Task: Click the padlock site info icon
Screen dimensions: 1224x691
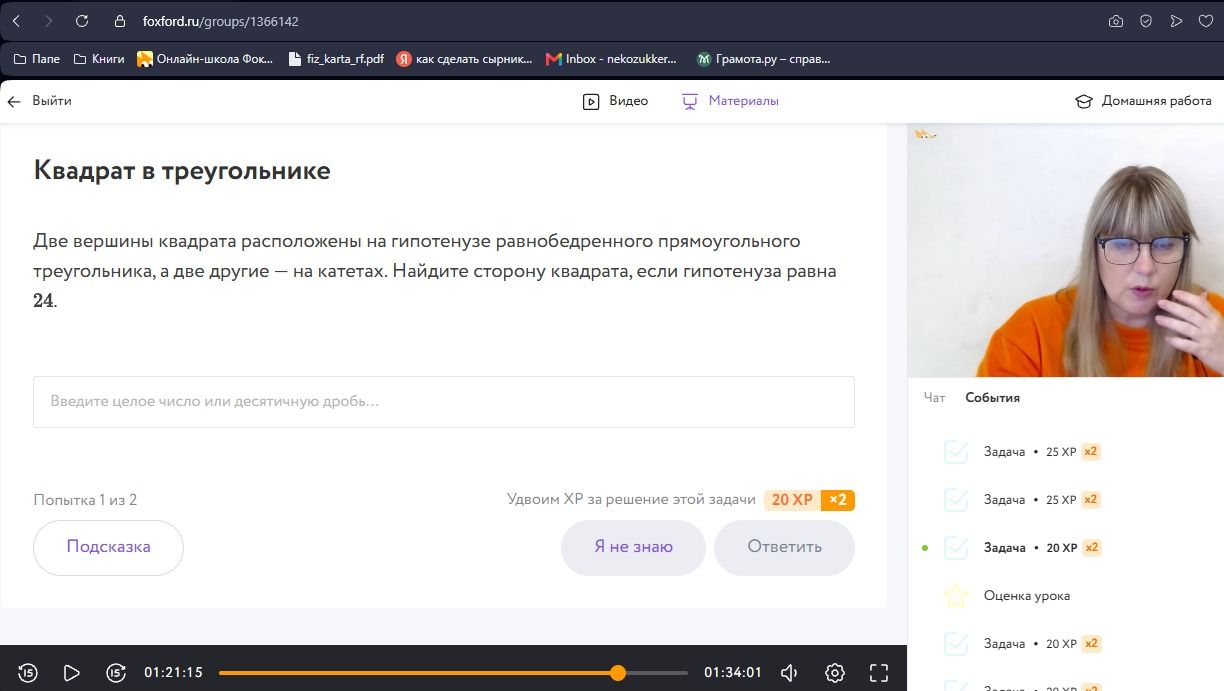Action: (121, 21)
